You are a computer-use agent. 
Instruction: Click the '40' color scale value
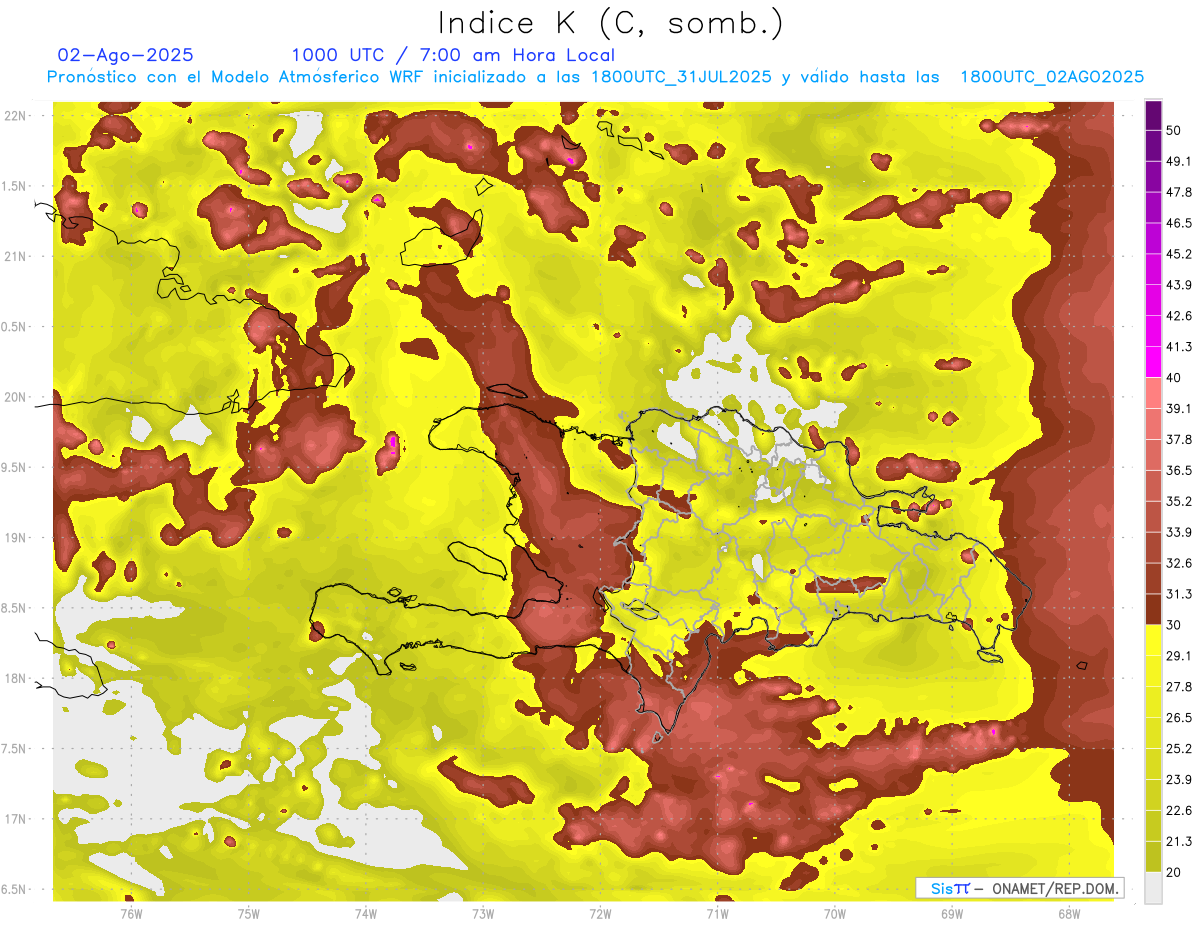[1174, 377]
